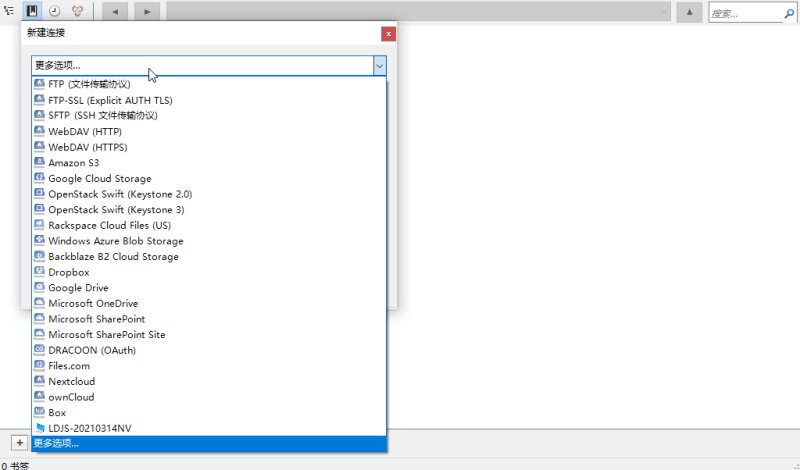Select Dropbox from protocol list
Screen dimensions: 800x470
pyautogui.click(x=209, y=272)
